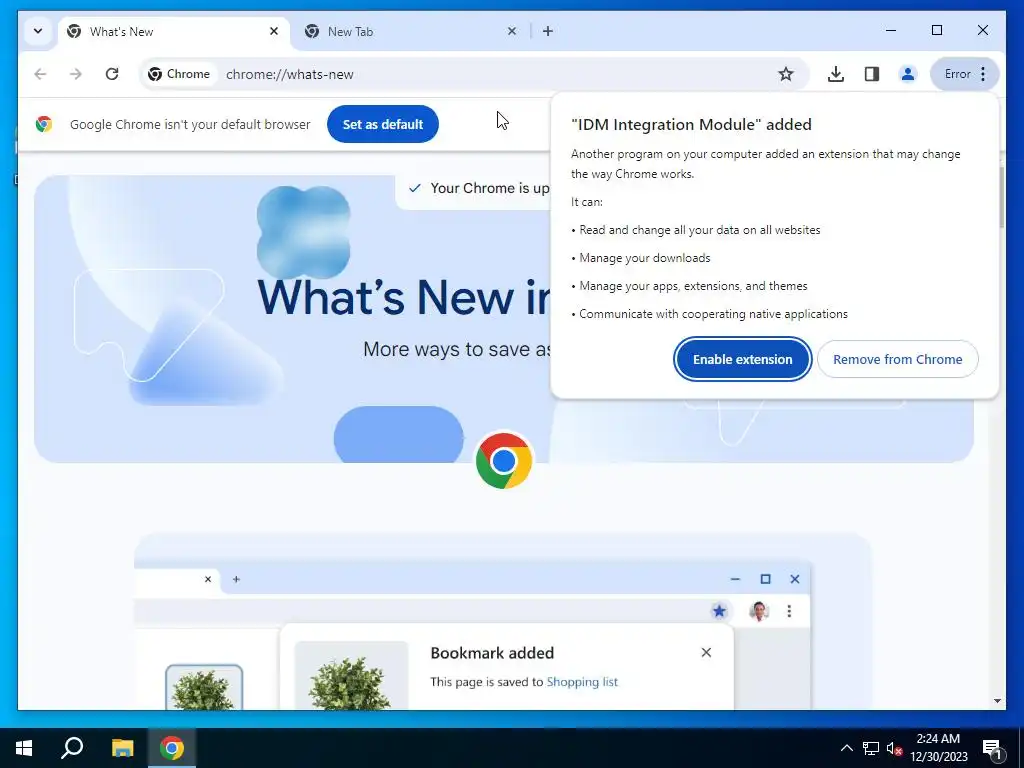The image size is (1024, 768).
Task: Close the What's New tab
Action: (274, 31)
